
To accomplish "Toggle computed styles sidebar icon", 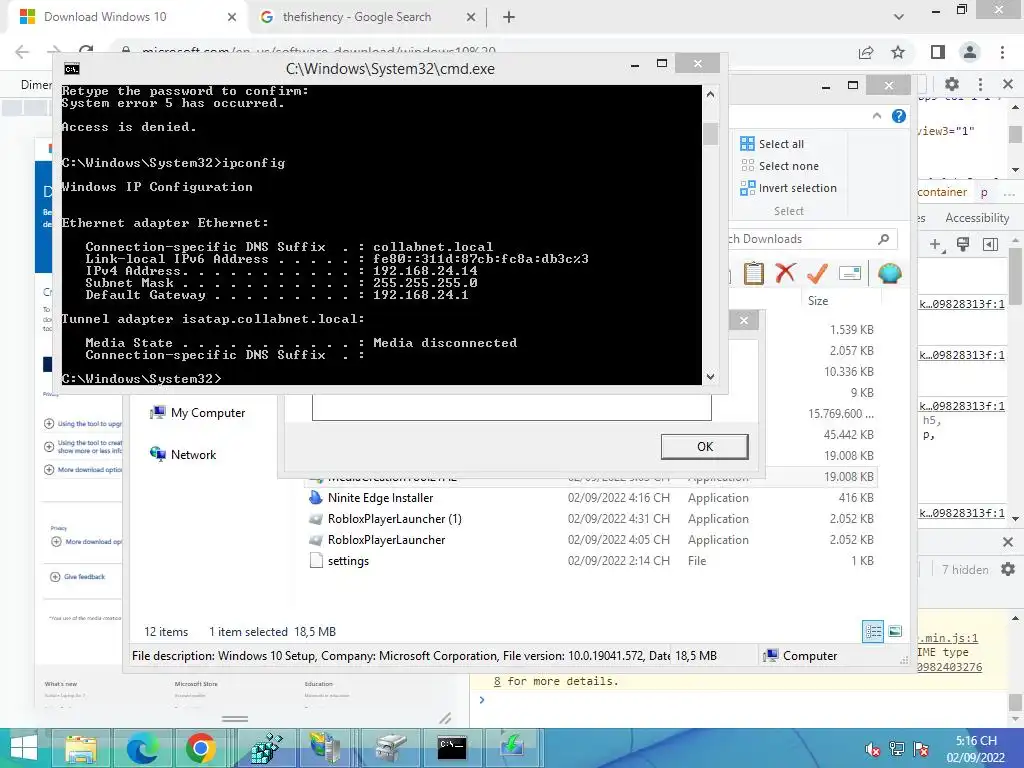I will pyautogui.click(x=990, y=244).
